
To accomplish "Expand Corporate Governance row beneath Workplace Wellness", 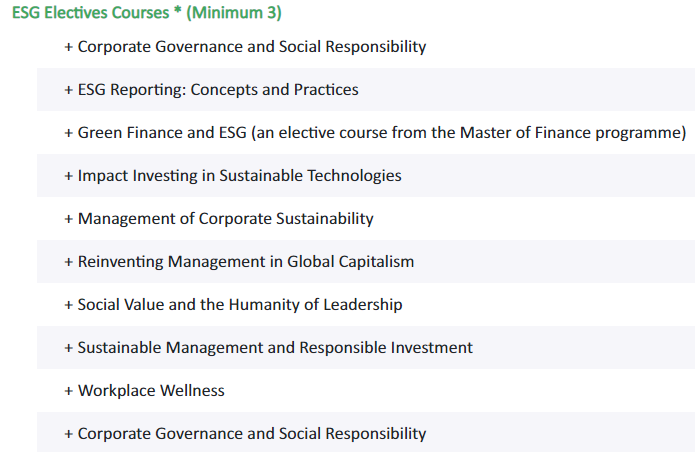I will tap(366, 433).
